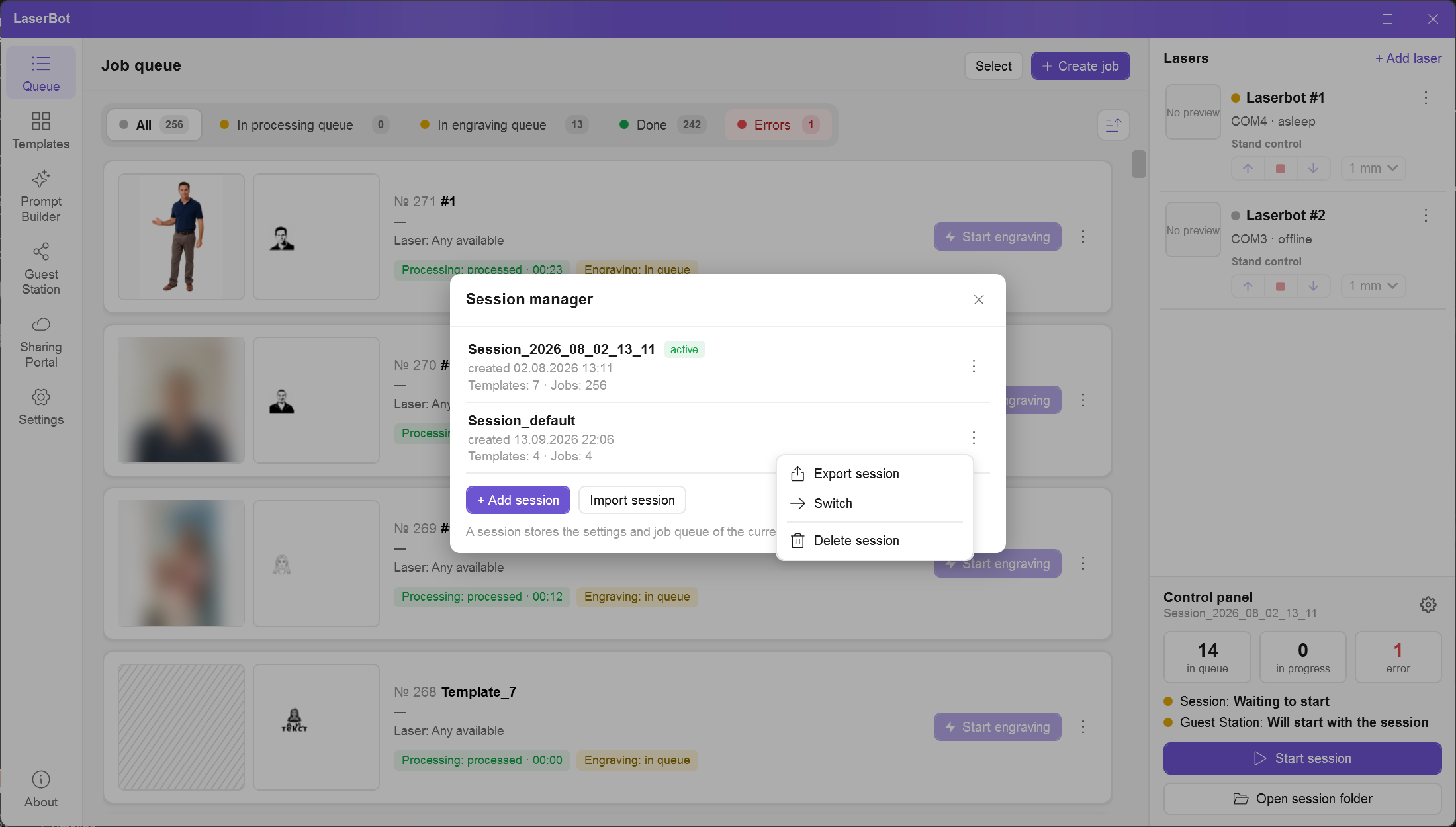Viewport: 1456px width, 827px height.
Task: Open the Settings sidebar section
Action: click(41, 407)
